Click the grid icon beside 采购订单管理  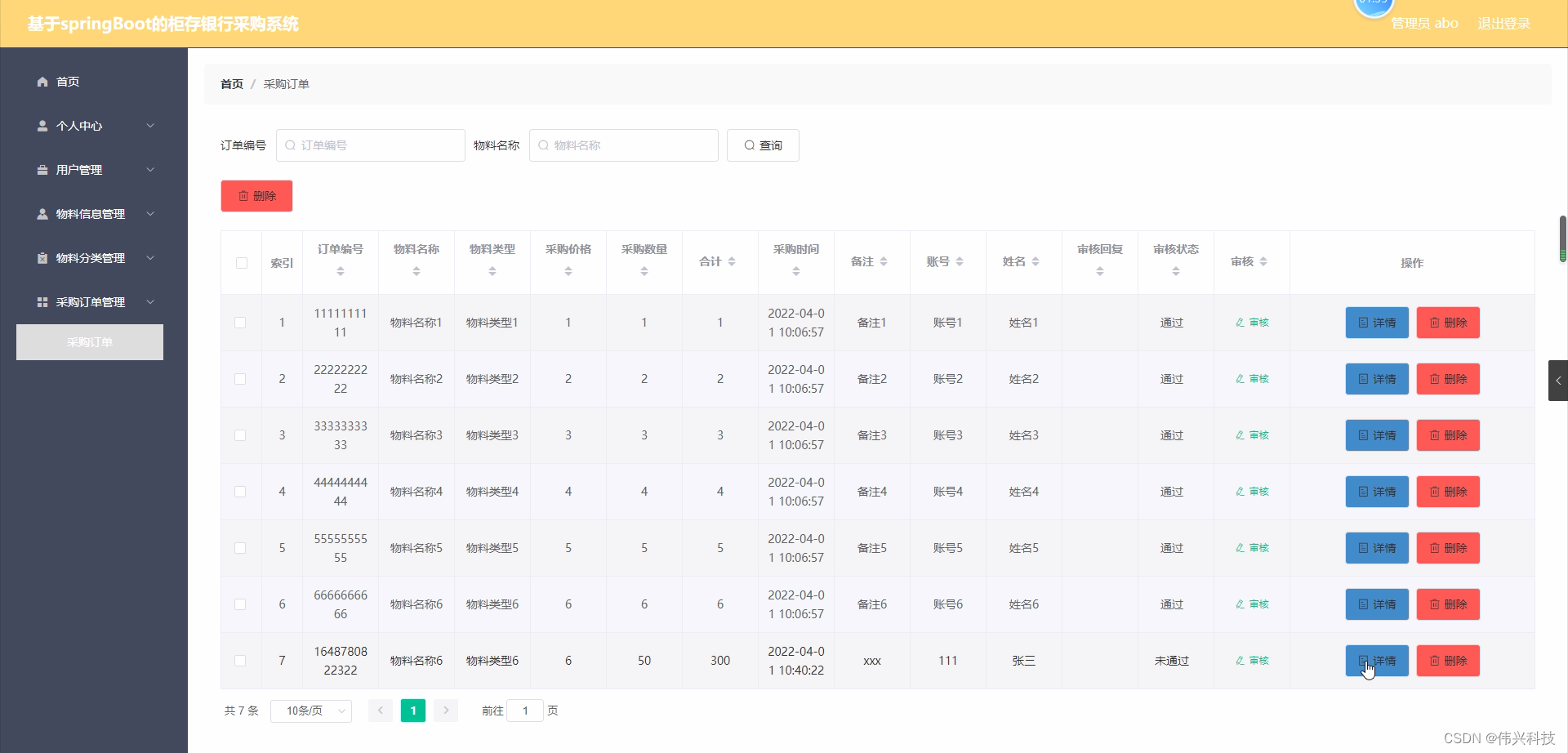click(x=42, y=302)
